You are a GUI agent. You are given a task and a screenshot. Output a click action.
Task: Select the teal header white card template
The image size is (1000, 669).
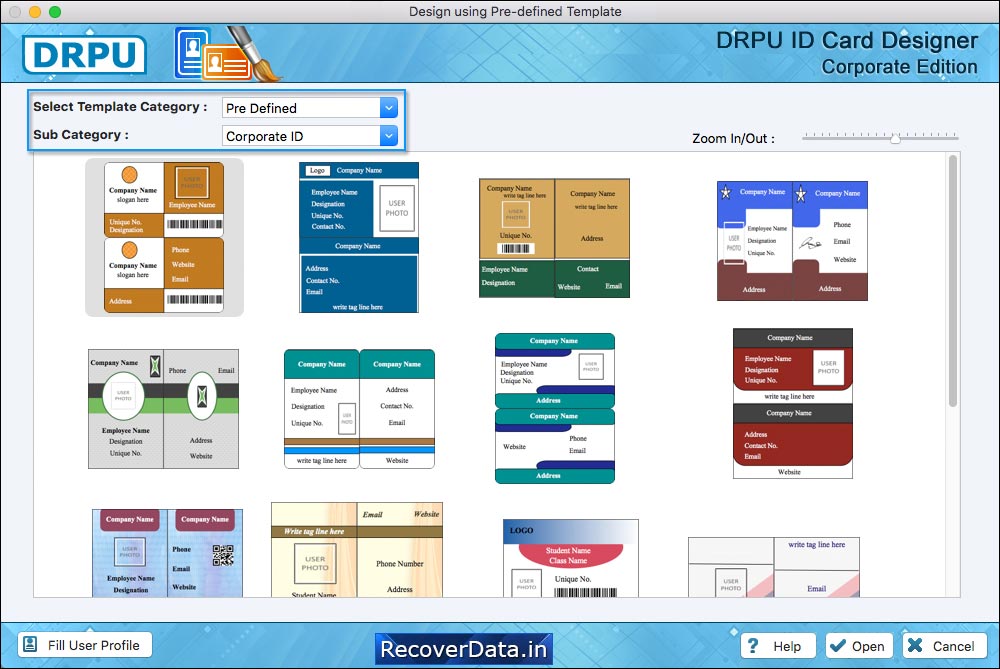pyautogui.click(x=359, y=409)
